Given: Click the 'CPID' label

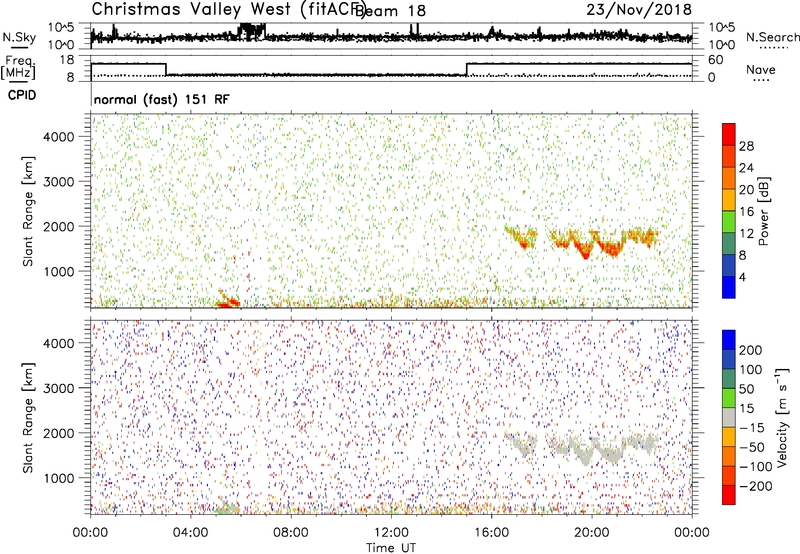Looking at the screenshot, I should pyautogui.click(x=22, y=95).
